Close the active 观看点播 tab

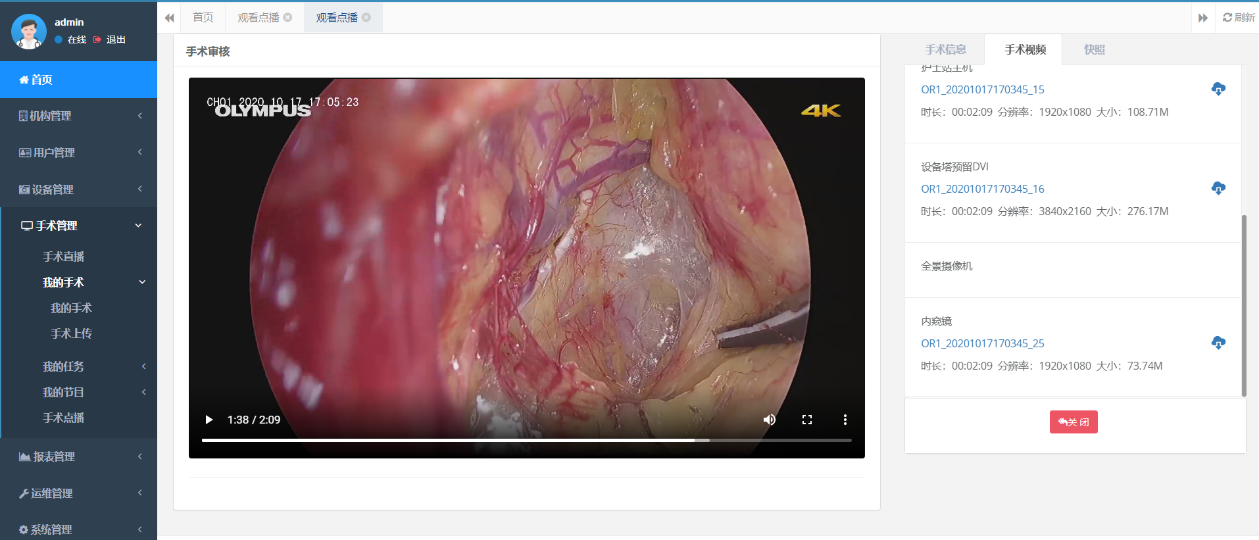coord(366,17)
